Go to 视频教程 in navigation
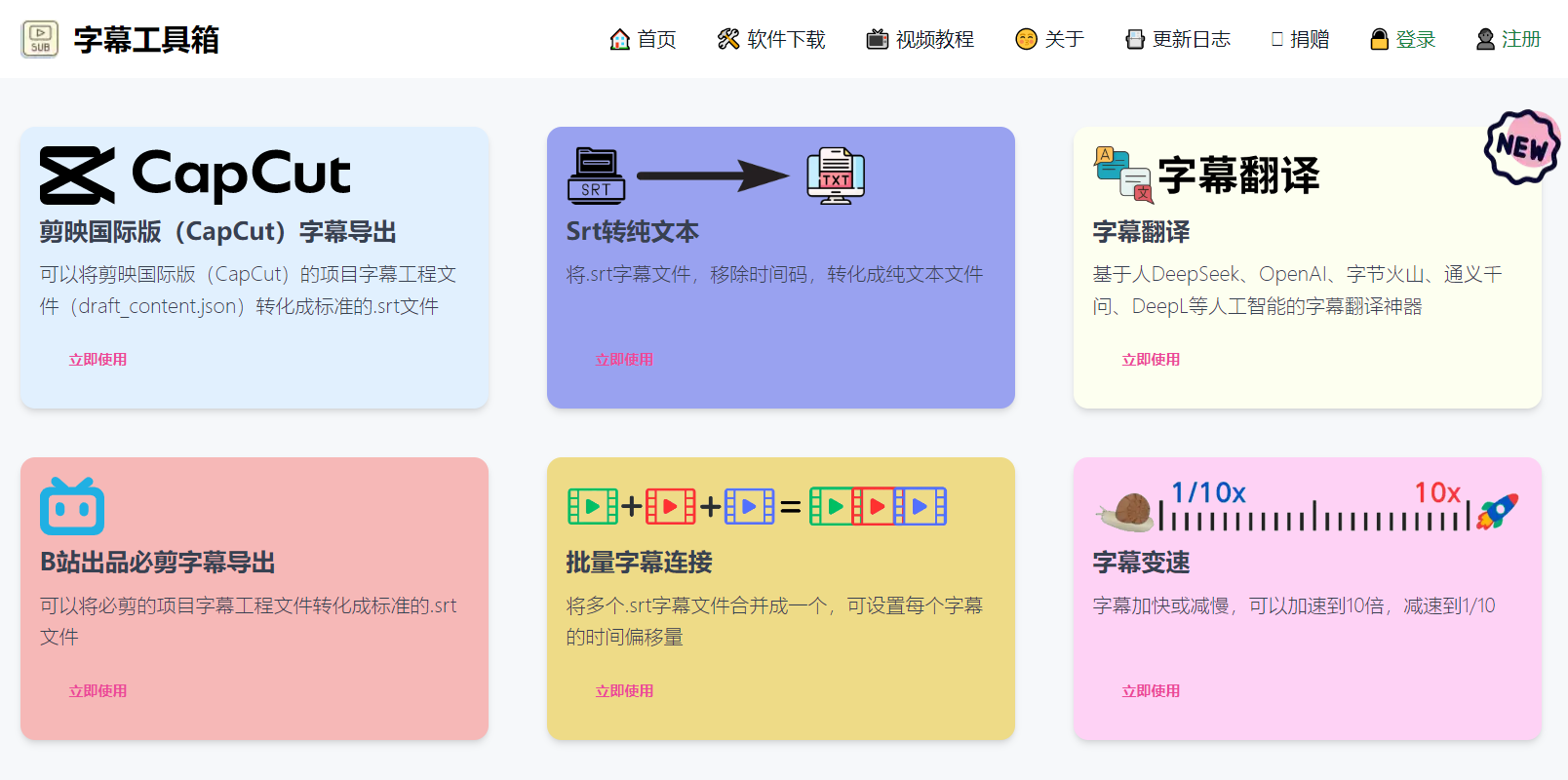Screen dimensions: 1568x780 point(921,39)
